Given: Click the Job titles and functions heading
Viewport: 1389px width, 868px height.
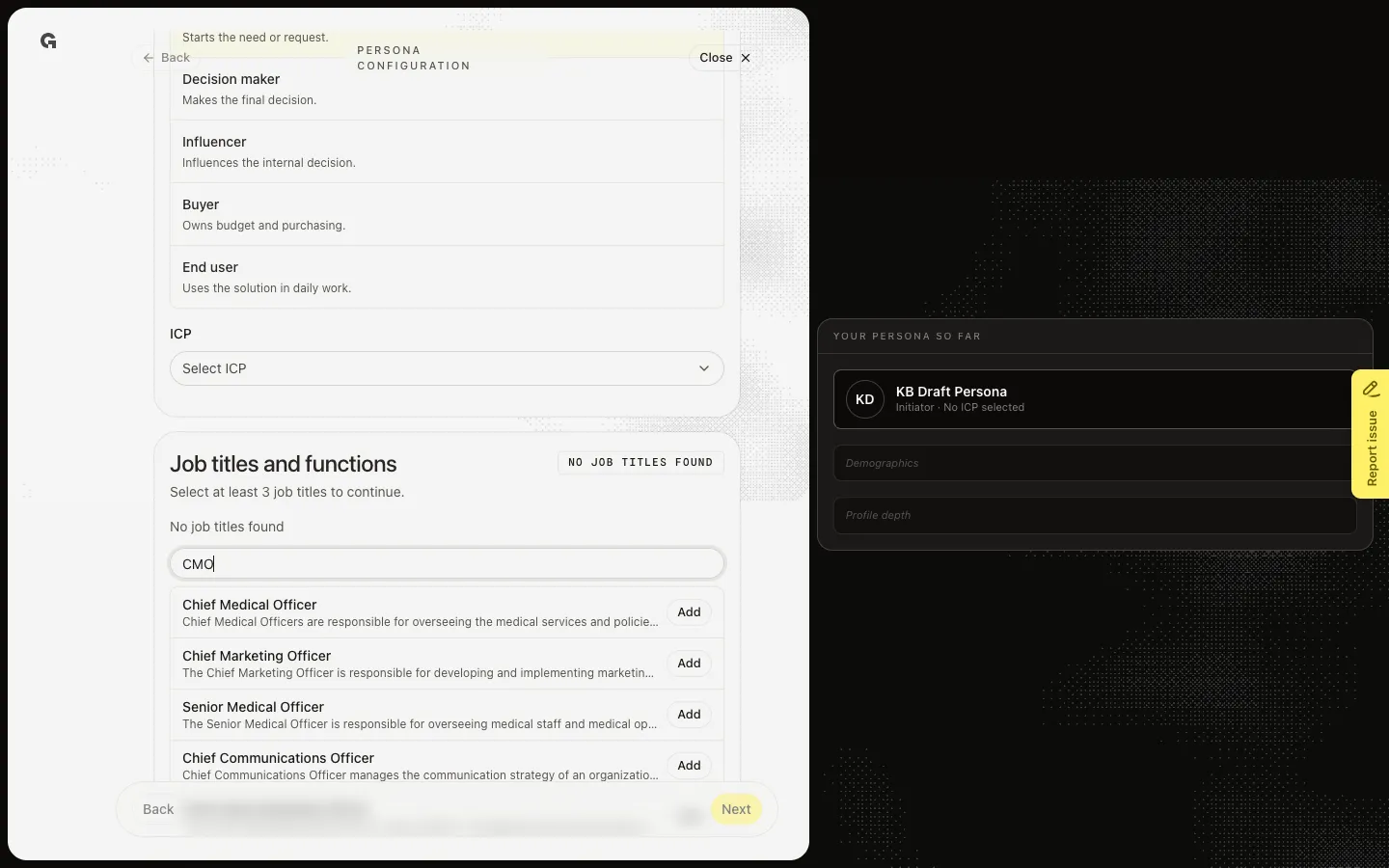Looking at the screenshot, I should (x=284, y=464).
